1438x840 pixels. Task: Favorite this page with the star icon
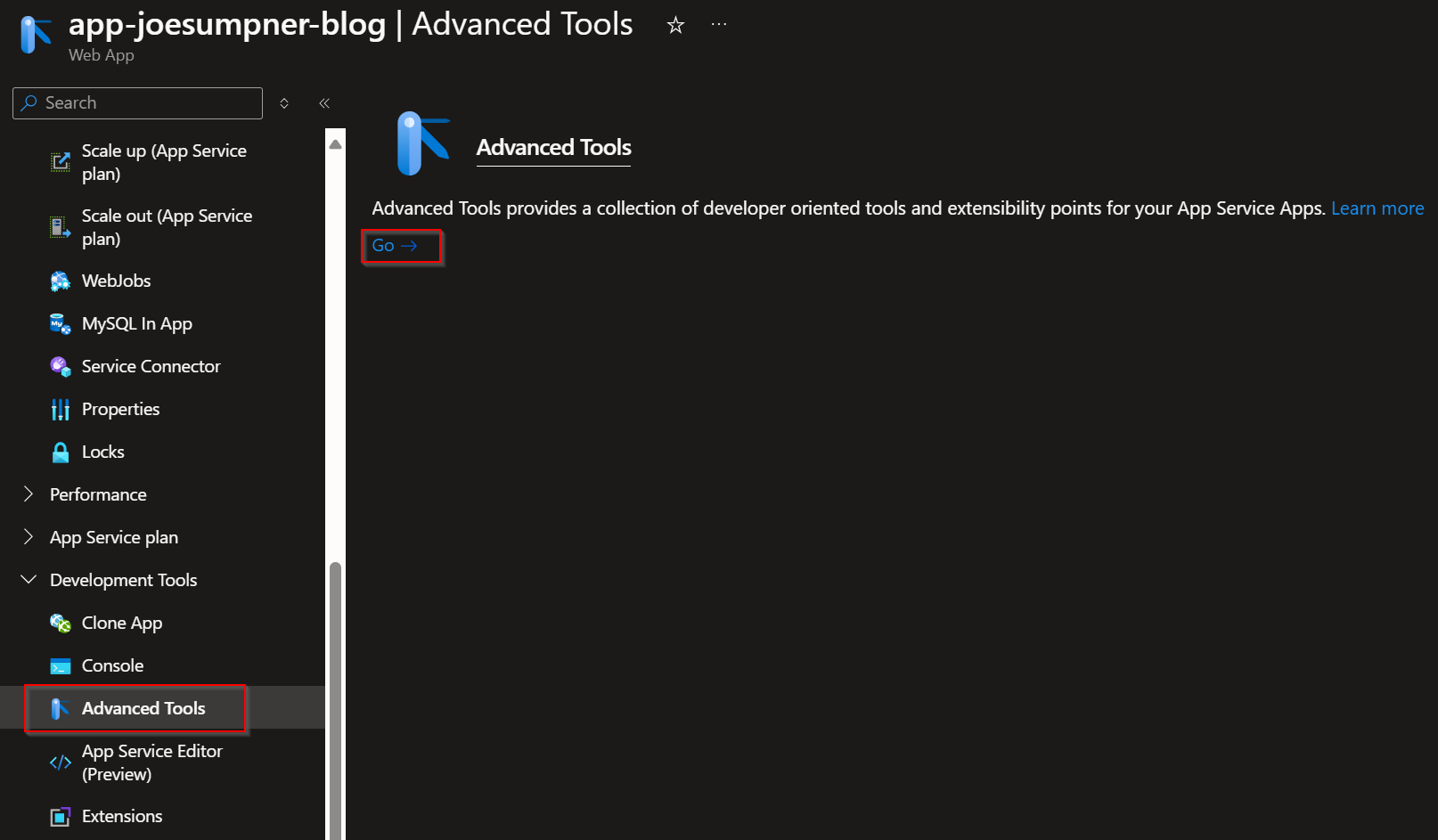675,25
